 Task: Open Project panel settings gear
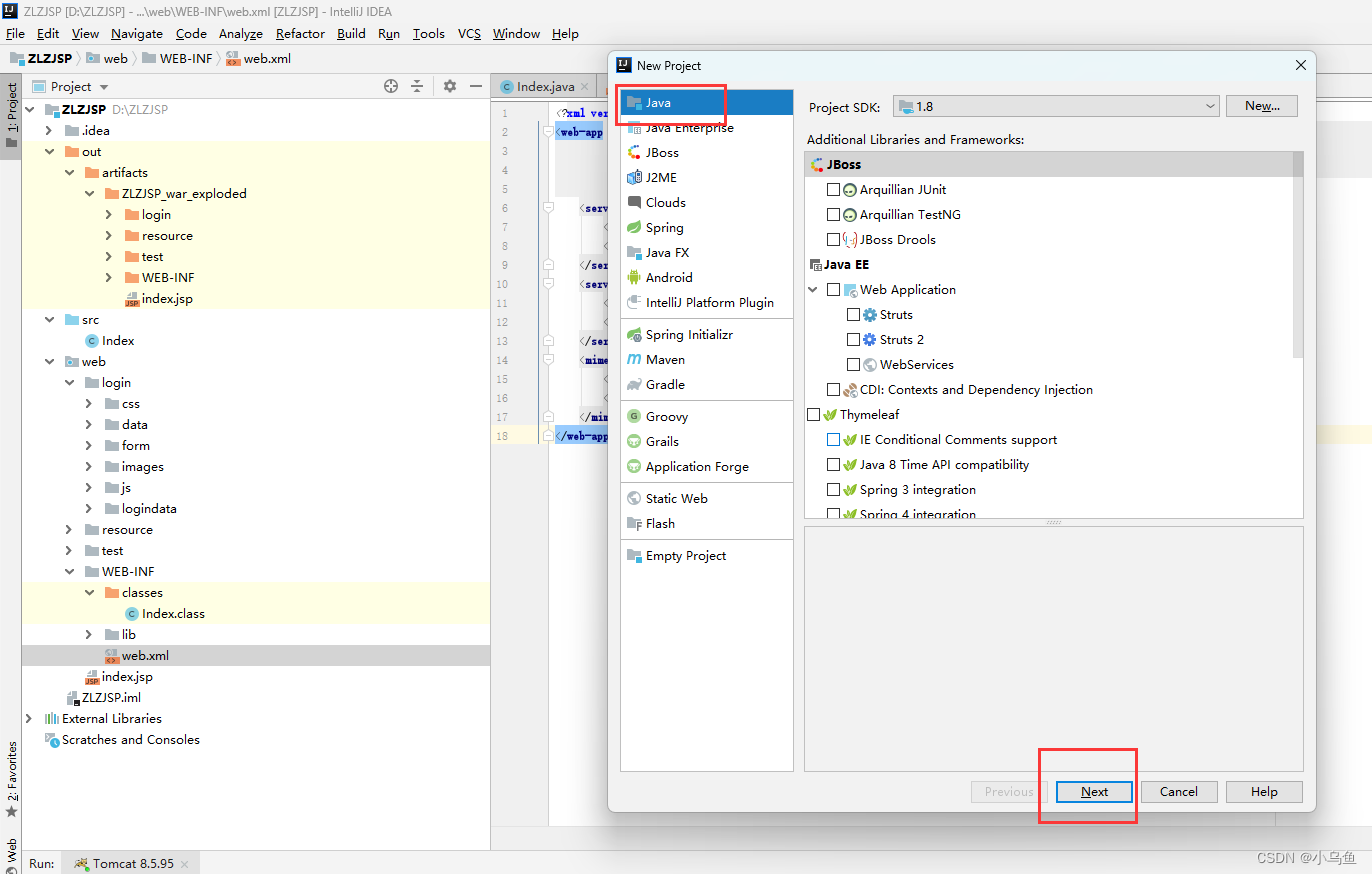click(450, 87)
